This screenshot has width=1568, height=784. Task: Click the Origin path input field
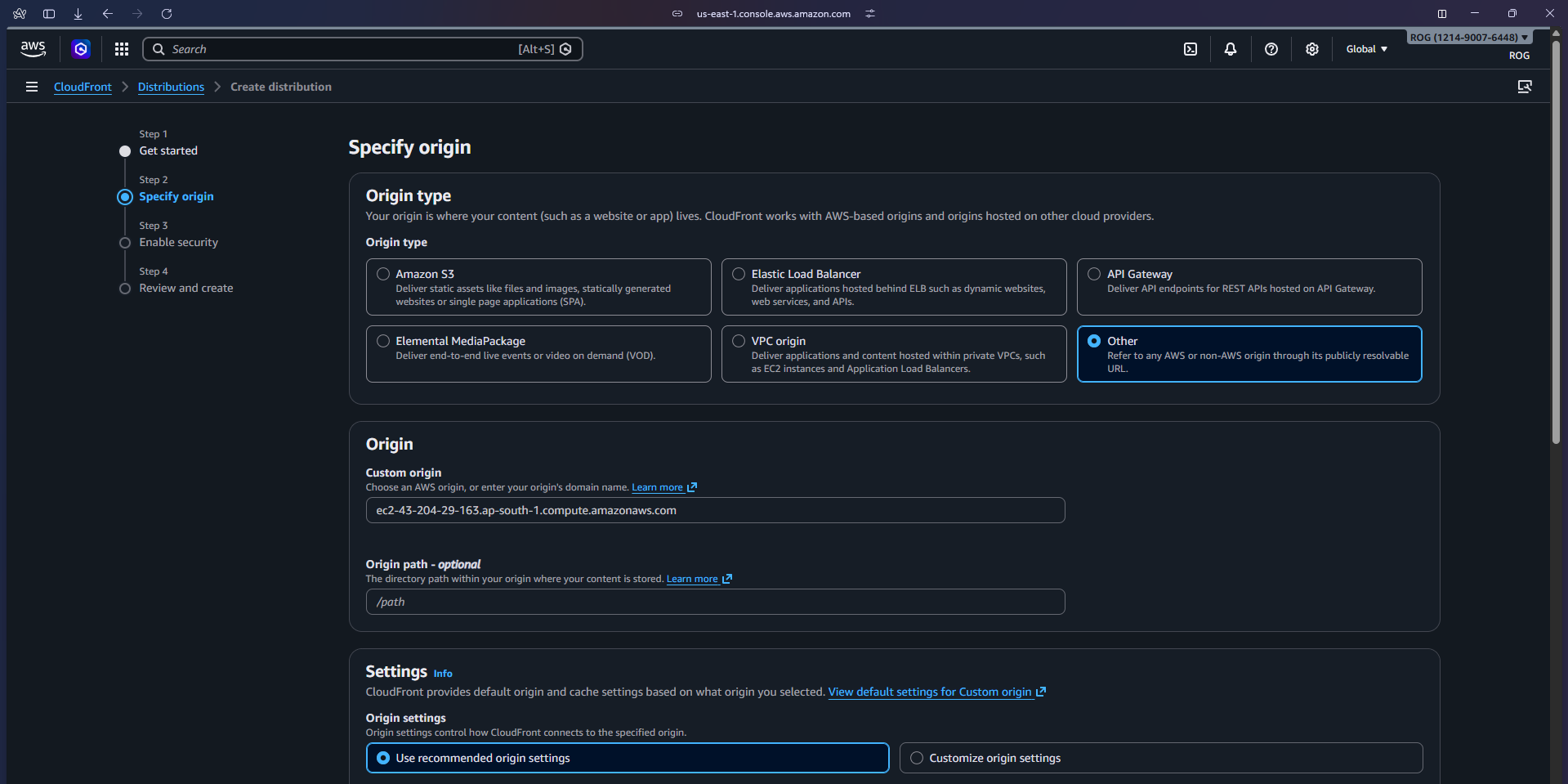pyautogui.click(x=715, y=602)
